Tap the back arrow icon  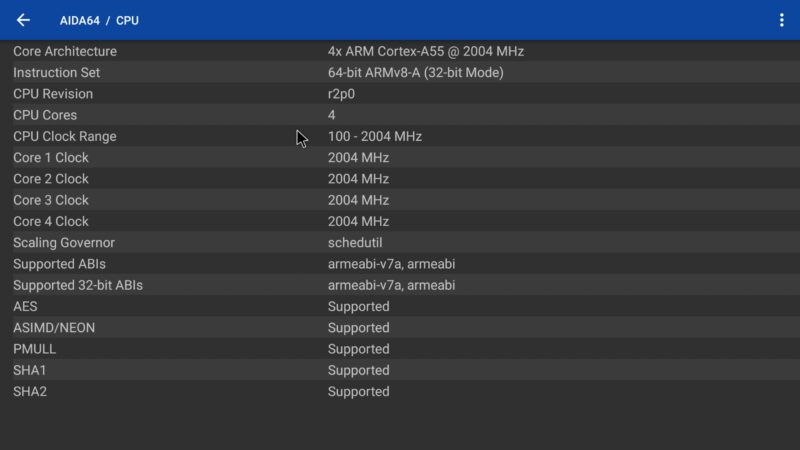tap(23, 20)
